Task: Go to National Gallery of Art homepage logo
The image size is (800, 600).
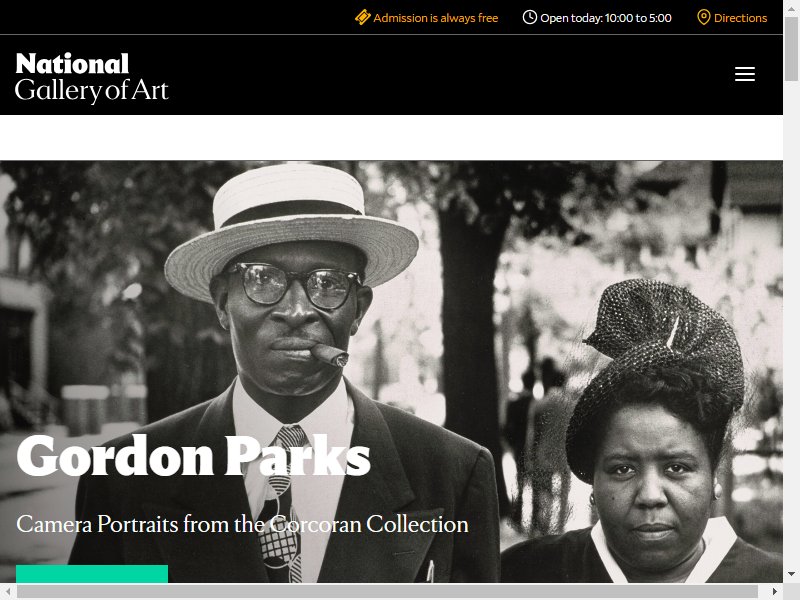Action: 92,78
